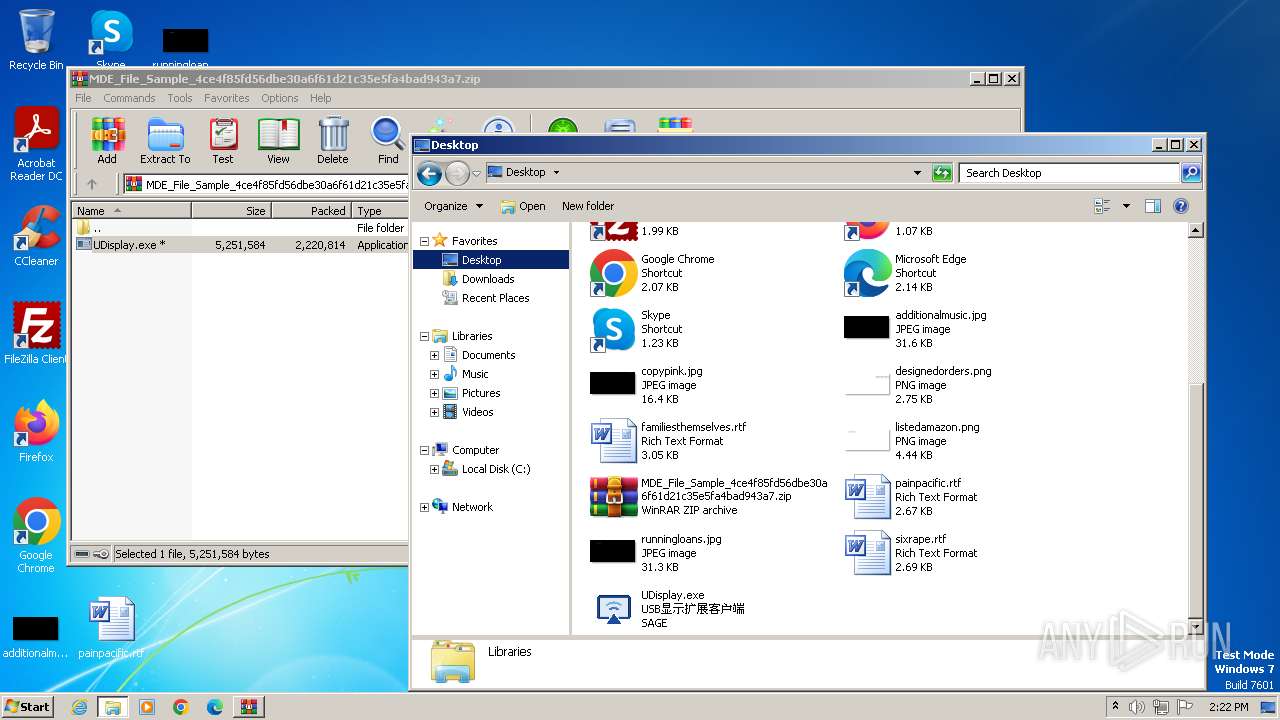This screenshot has height=720, width=1280.
Task: Select Desktop in Favorites
Action: point(490,260)
